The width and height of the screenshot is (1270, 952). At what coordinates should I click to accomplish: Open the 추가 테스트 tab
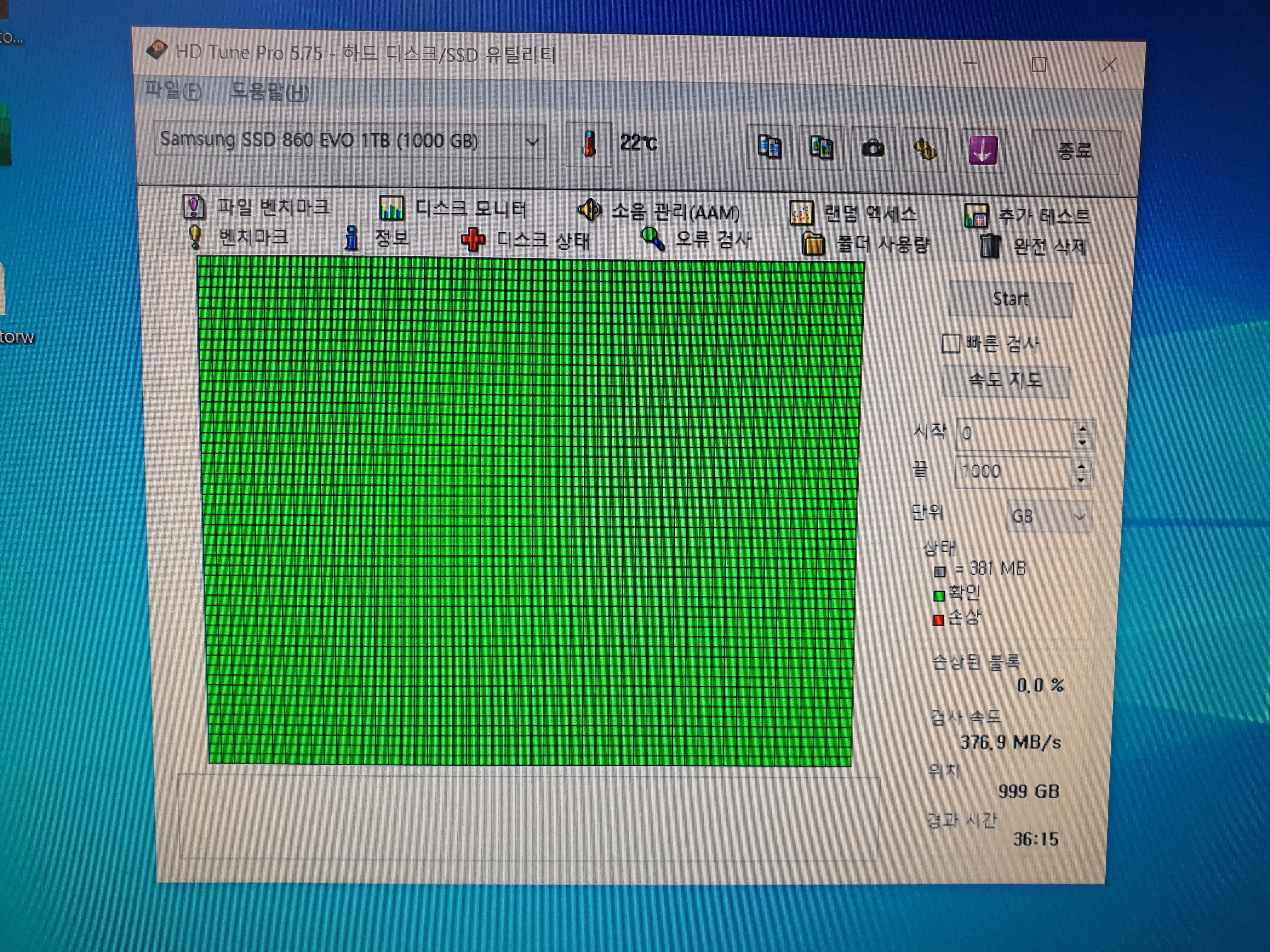(x=1027, y=216)
